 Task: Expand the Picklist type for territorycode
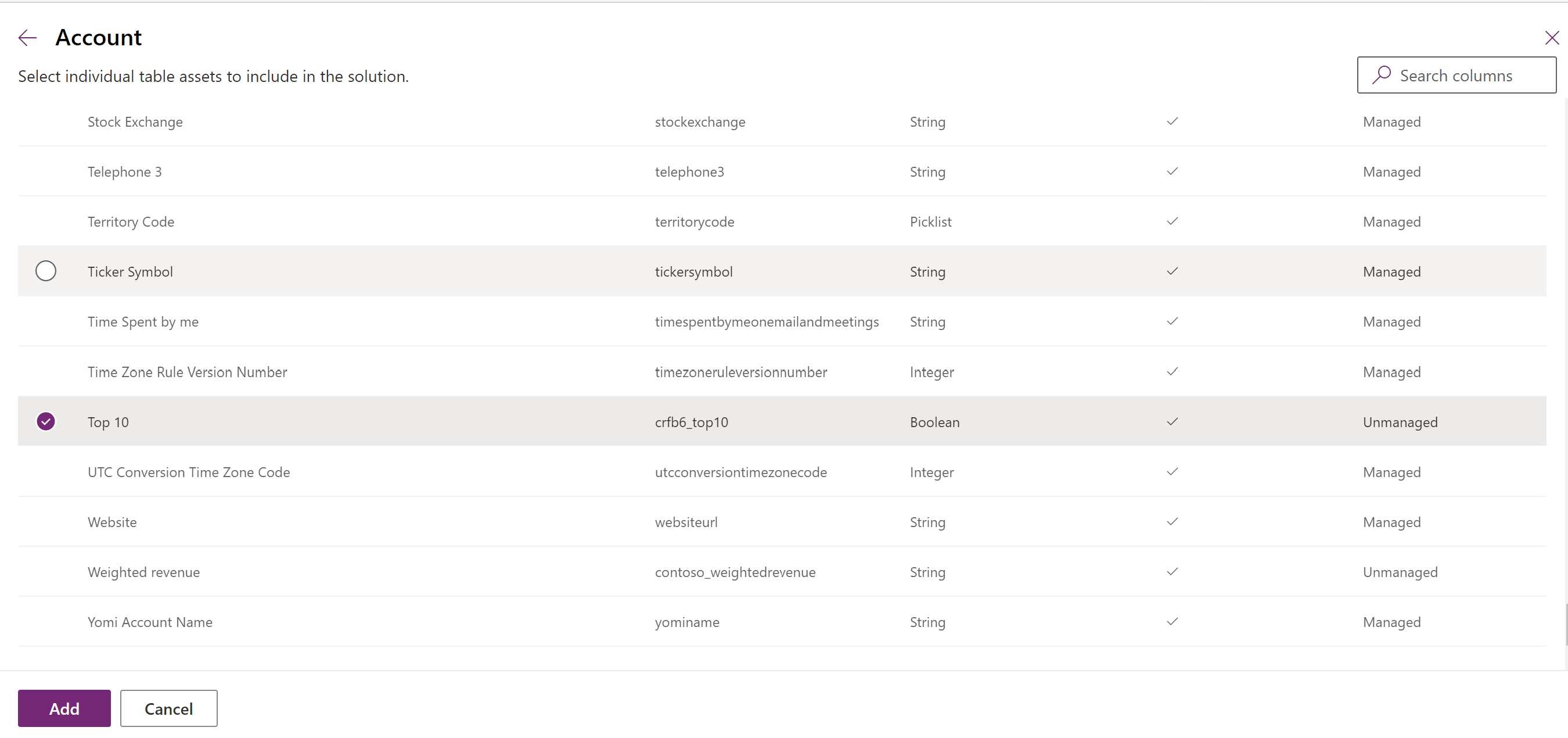(x=929, y=221)
